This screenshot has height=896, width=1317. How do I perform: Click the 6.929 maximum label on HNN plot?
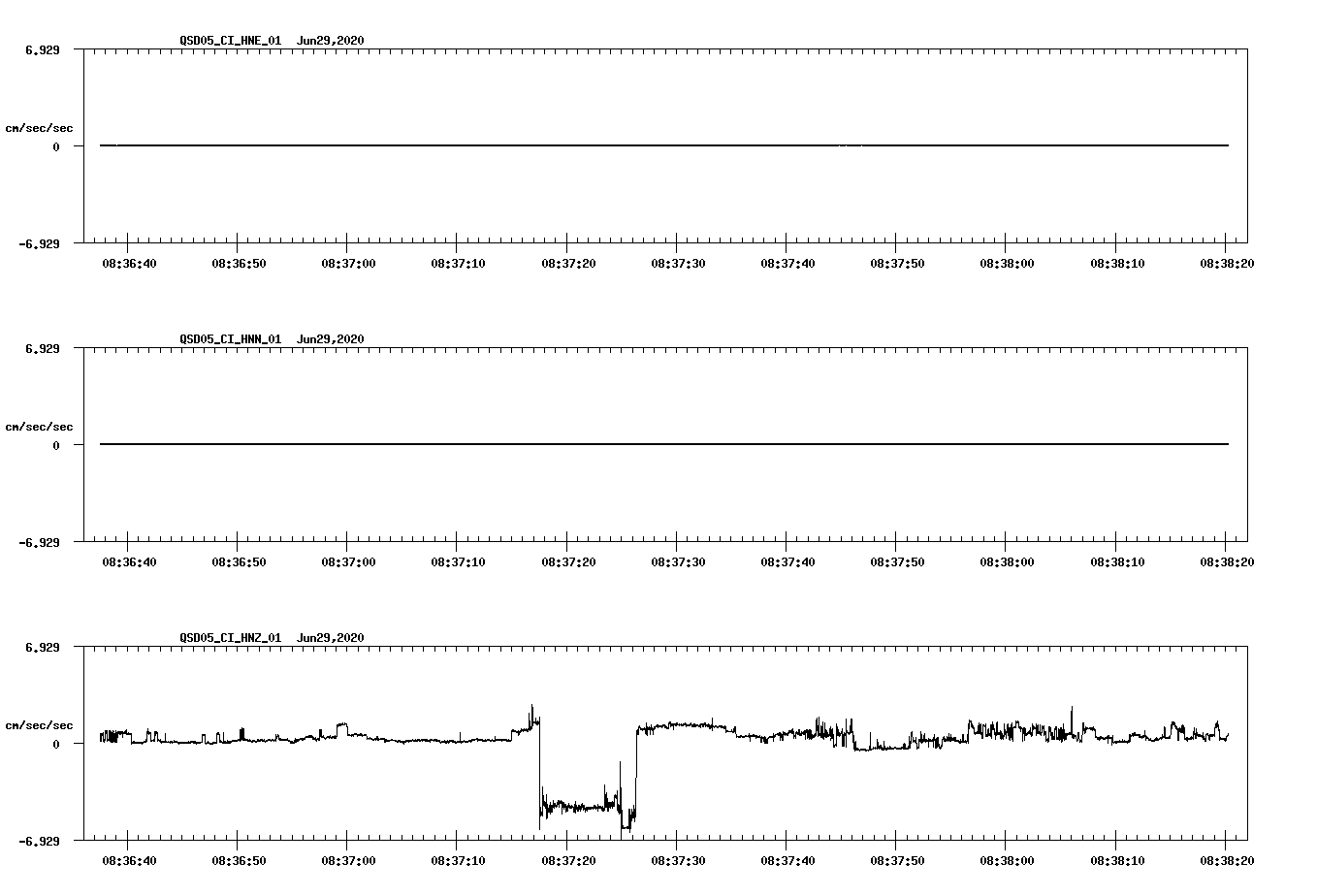click(x=43, y=348)
